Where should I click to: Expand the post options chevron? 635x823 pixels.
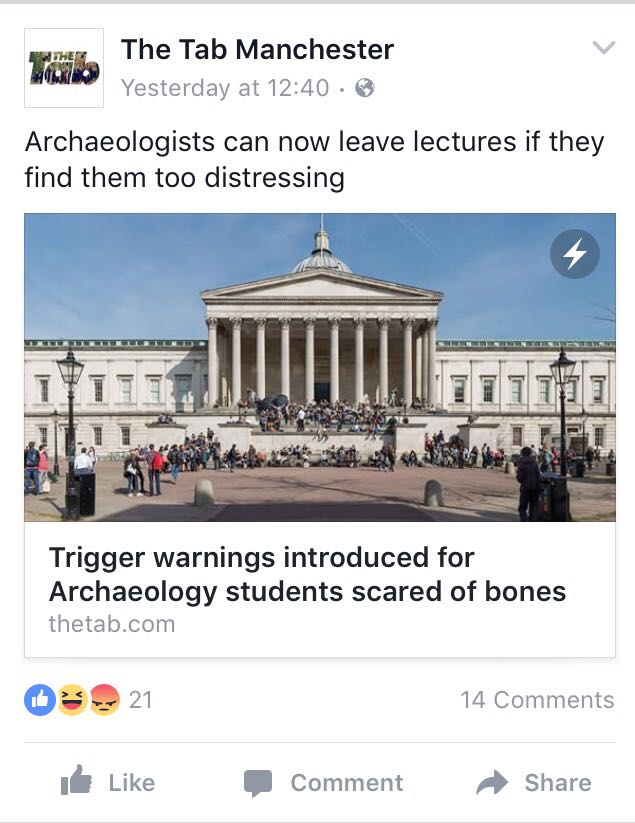tap(604, 48)
